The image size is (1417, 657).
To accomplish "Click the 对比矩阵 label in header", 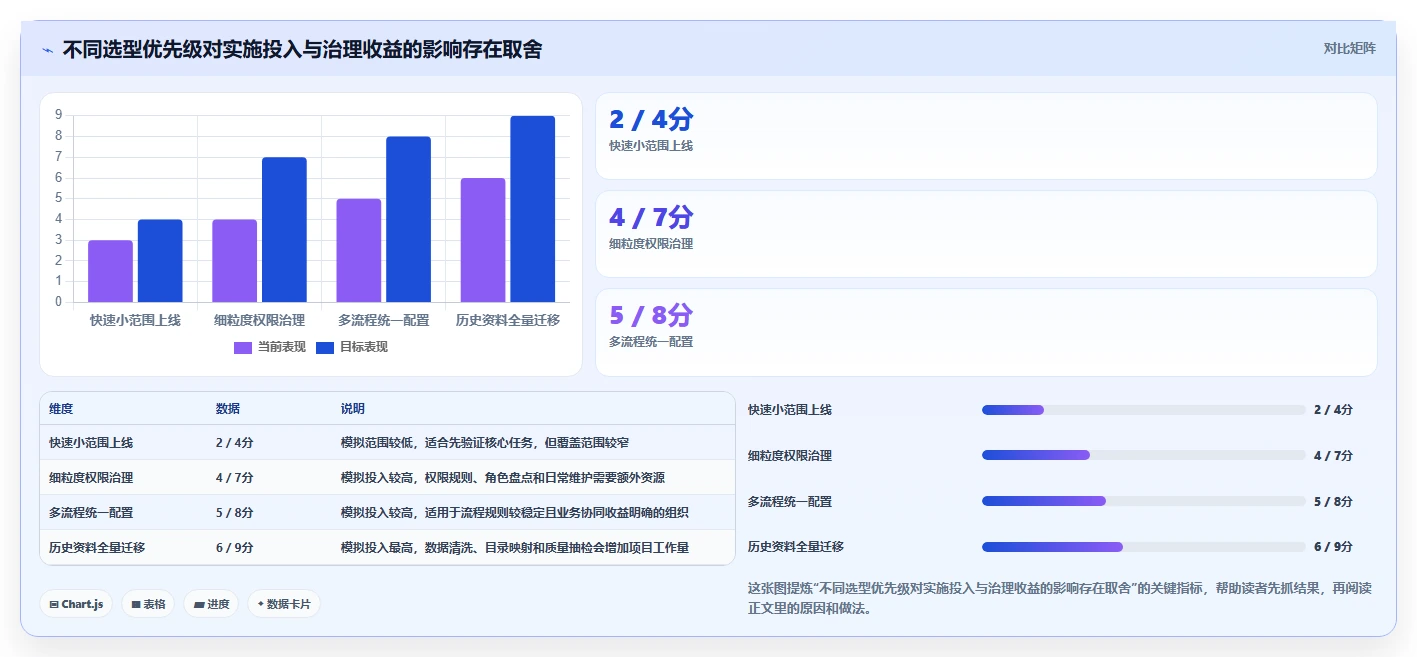I will 1349,48.
